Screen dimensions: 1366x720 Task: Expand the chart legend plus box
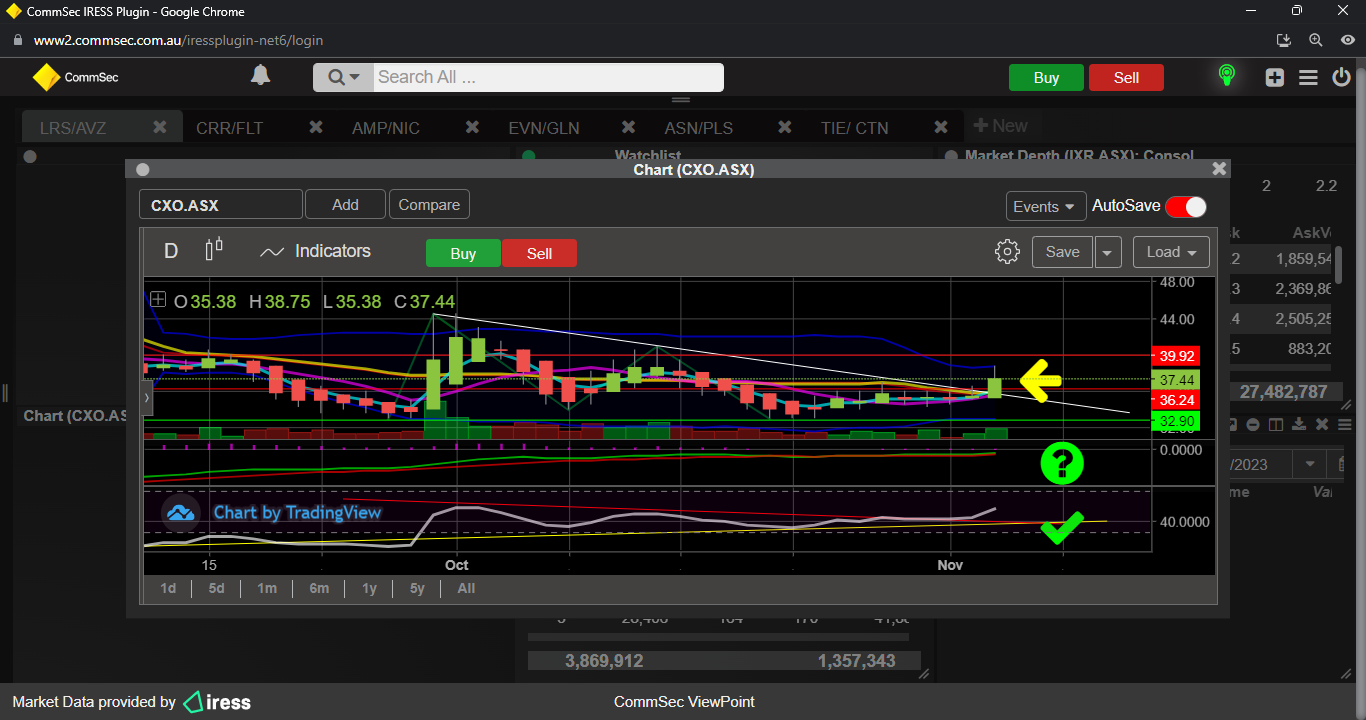[158, 299]
